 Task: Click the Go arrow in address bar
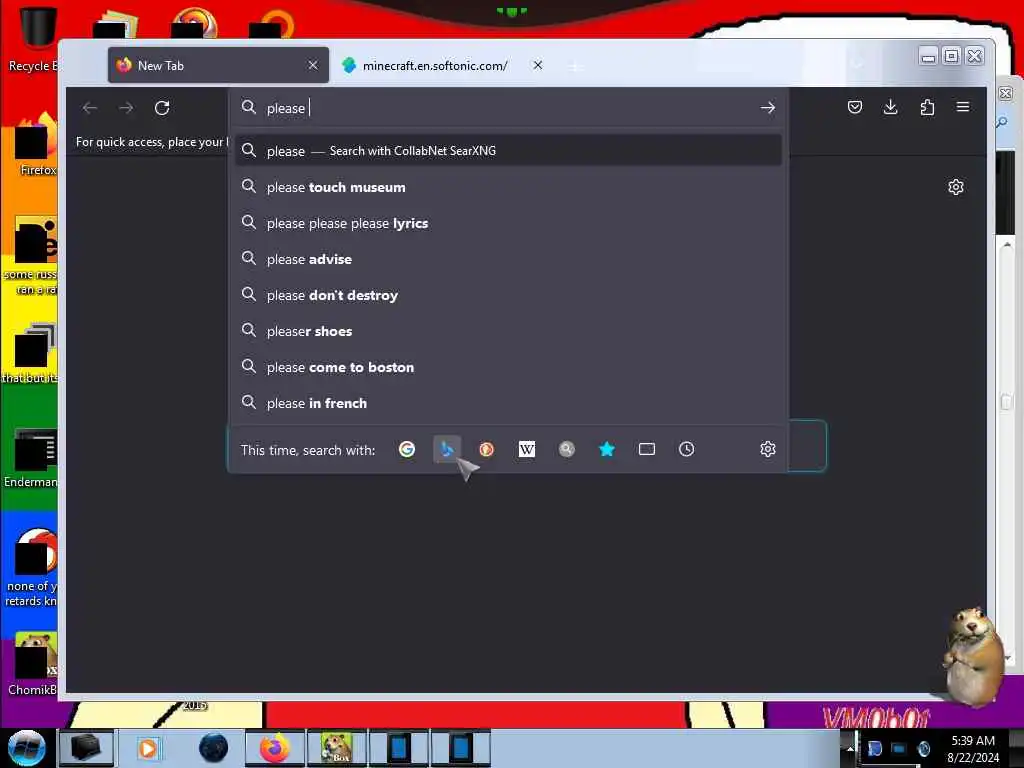(x=767, y=108)
